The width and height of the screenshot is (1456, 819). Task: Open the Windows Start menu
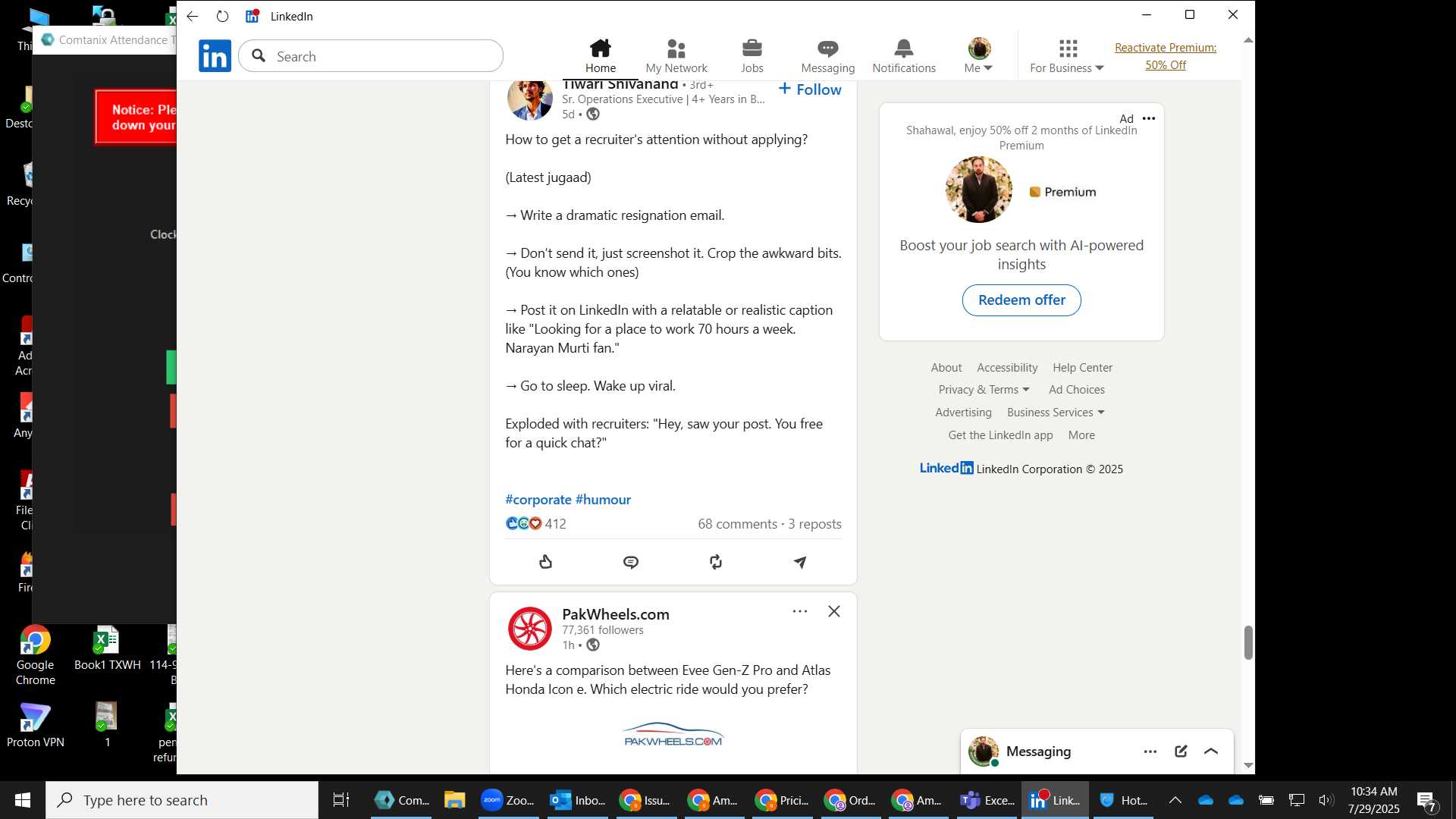[23, 800]
